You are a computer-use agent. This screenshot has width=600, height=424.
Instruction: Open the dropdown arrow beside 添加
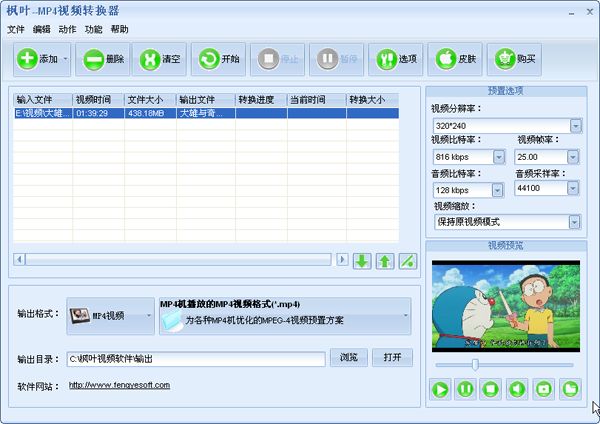pos(66,59)
